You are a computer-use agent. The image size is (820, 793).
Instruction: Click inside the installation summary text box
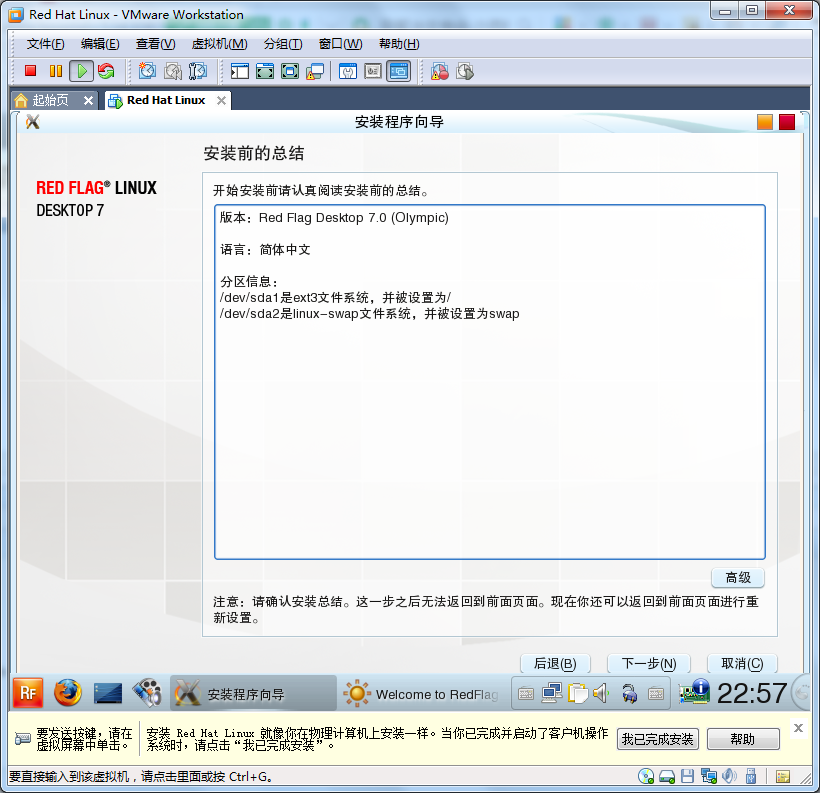pyautogui.click(x=489, y=382)
